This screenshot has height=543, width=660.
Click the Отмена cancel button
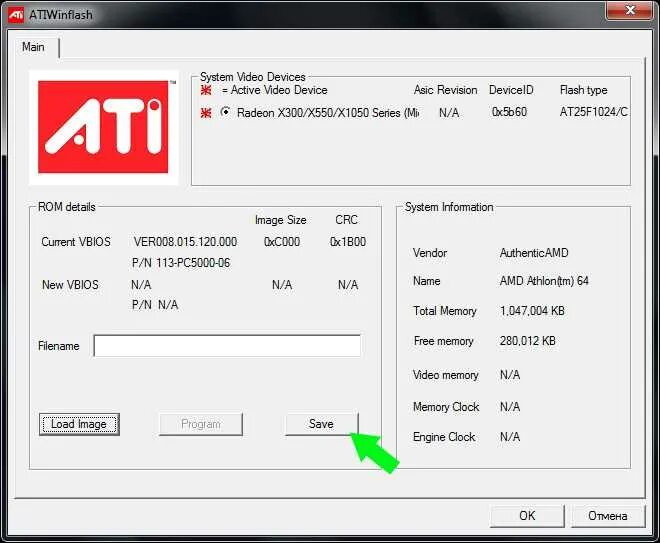(x=608, y=516)
